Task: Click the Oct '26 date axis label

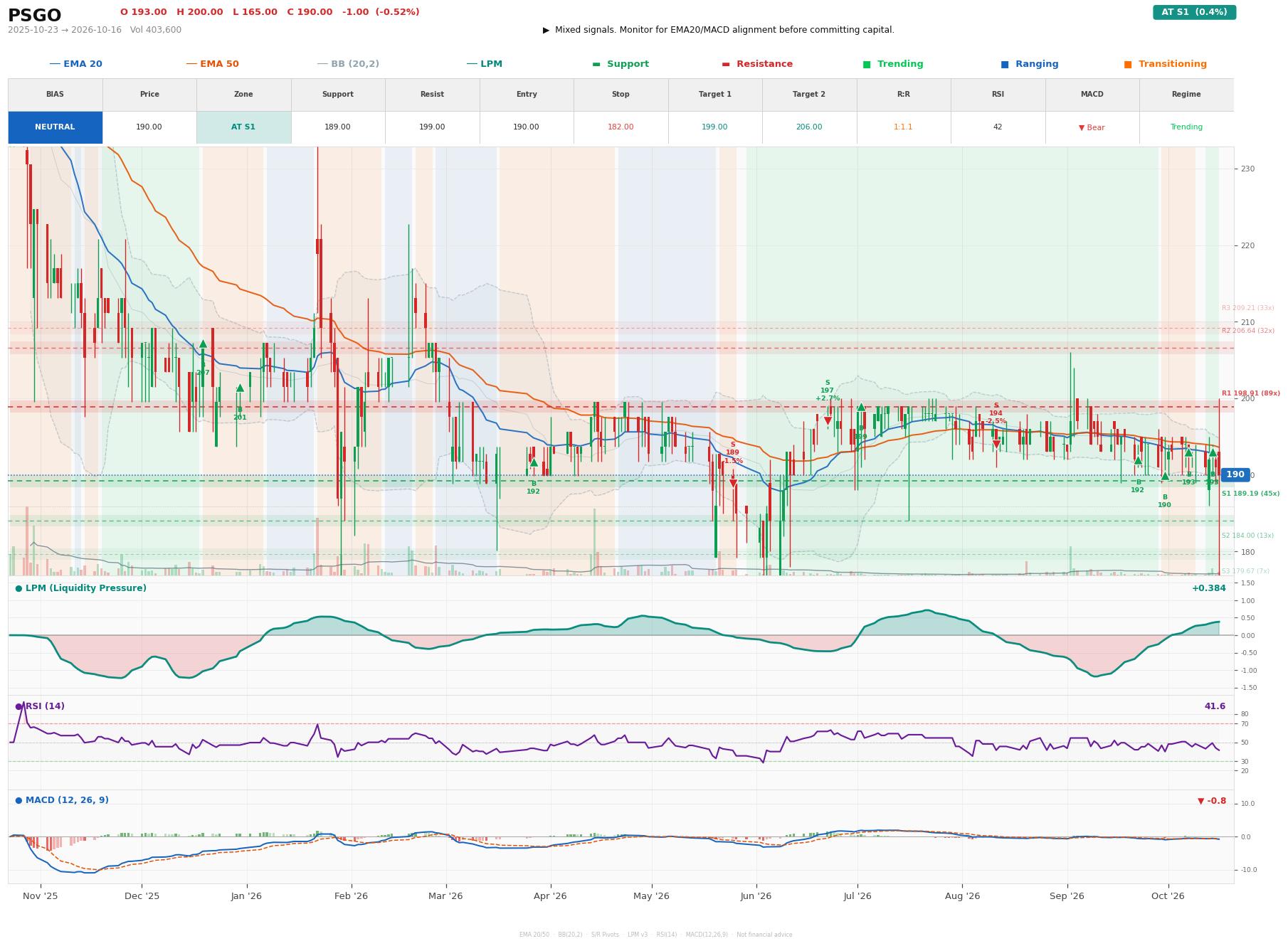Action: click(1168, 896)
